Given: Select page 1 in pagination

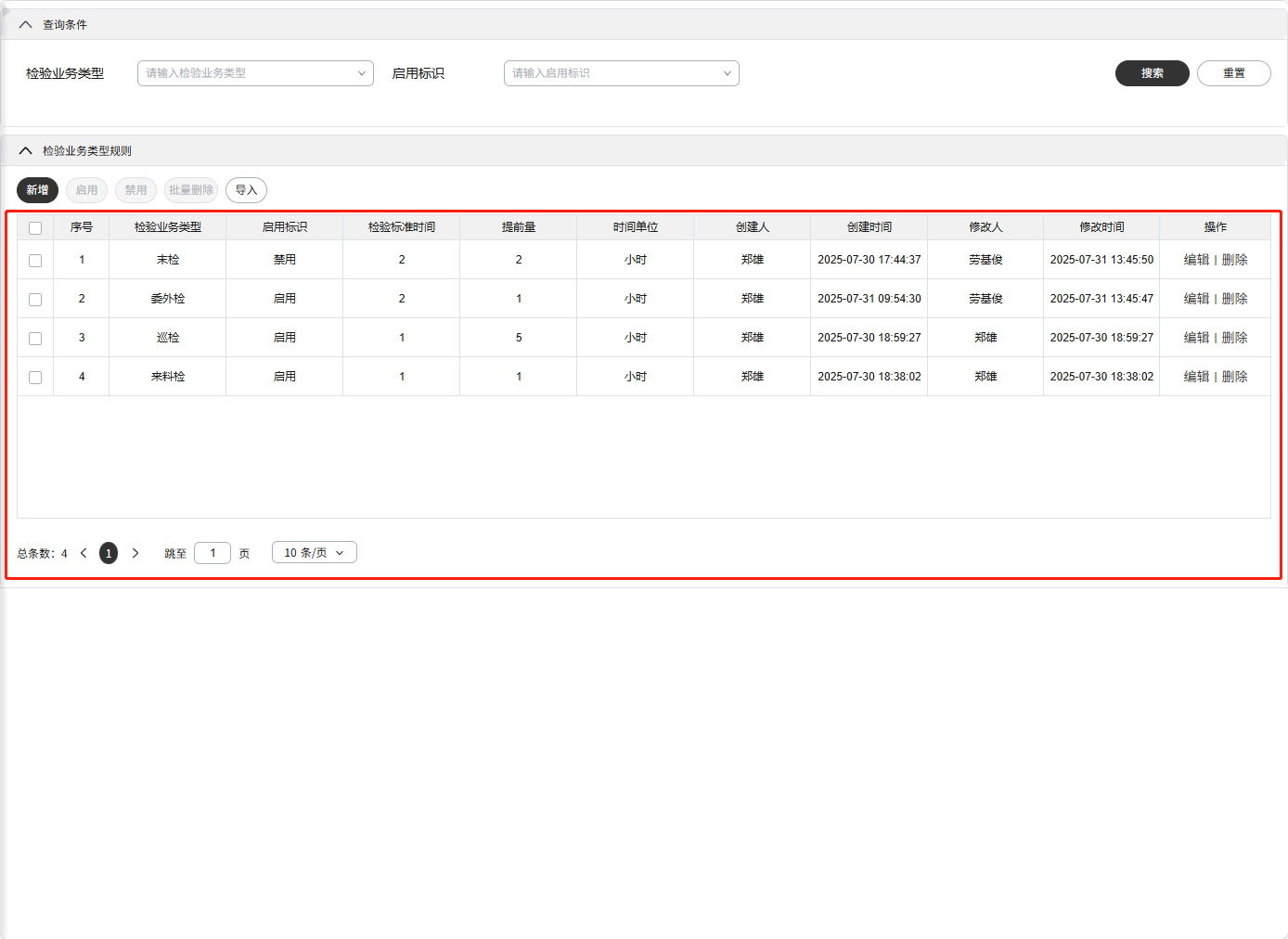Looking at the screenshot, I should [109, 553].
